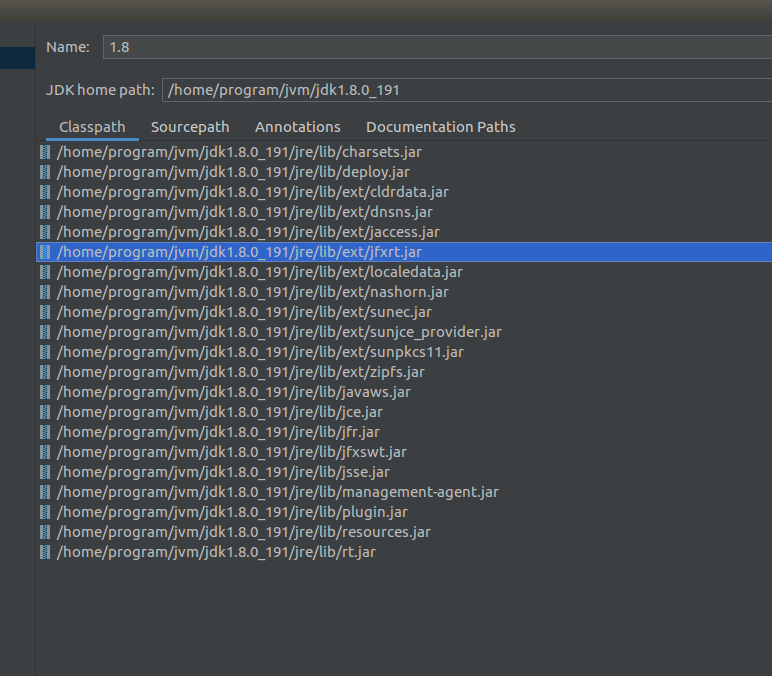
Task: Click the jar icon for the highlighted jfxrt.jar
Action: 45,252
